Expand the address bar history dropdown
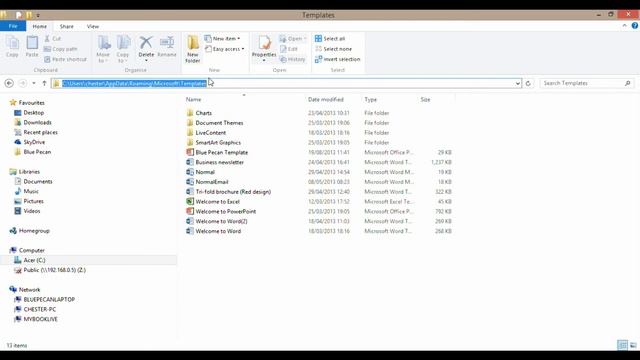The width and height of the screenshot is (640, 360). 518,83
